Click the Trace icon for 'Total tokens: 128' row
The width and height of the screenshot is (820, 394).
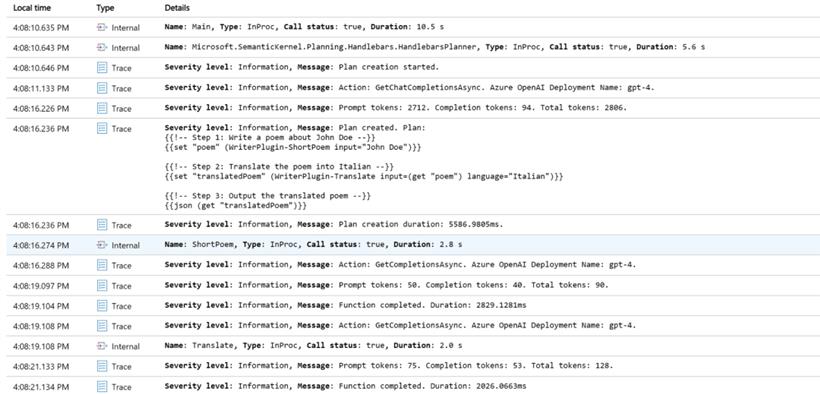click(x=102, y=366)
